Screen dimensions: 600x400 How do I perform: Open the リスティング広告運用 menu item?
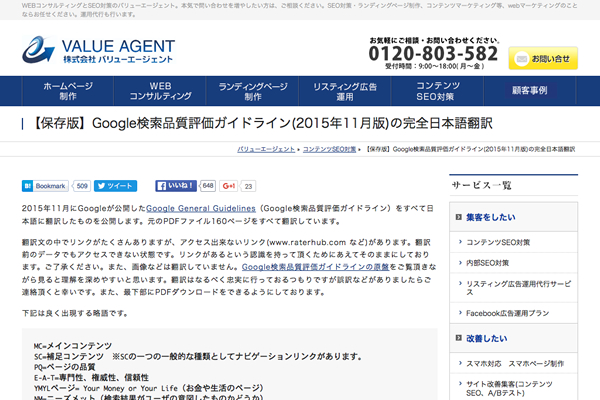pos(345,91)
